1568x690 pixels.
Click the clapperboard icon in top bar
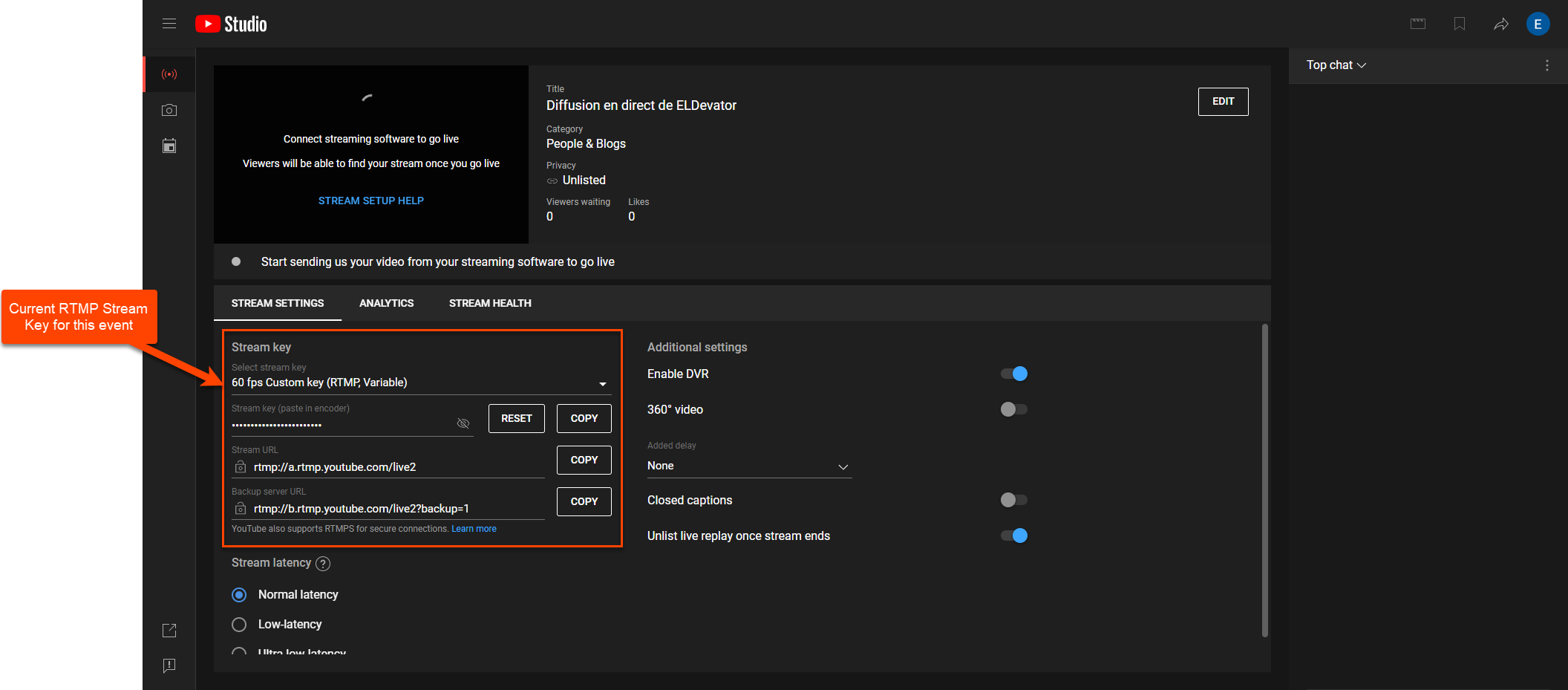pyautogui.click(x=1418, y=24)
